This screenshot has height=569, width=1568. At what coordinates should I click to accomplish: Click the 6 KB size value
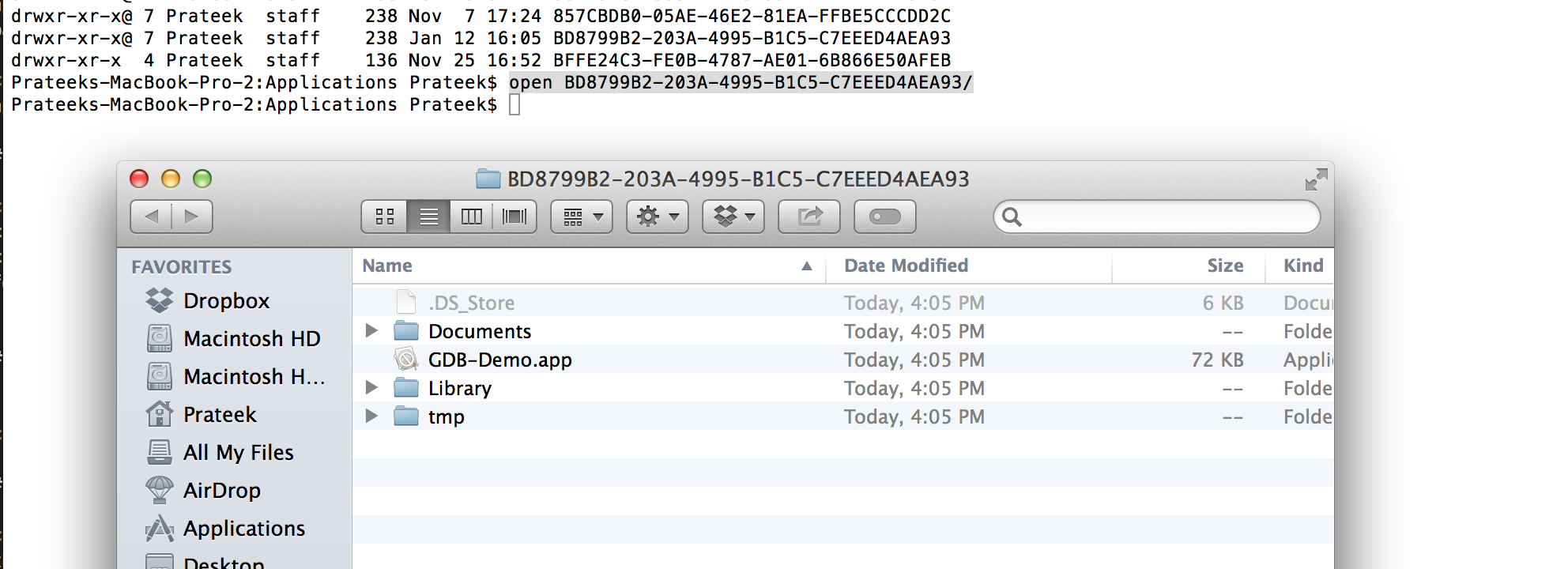tap(1223, 303)
